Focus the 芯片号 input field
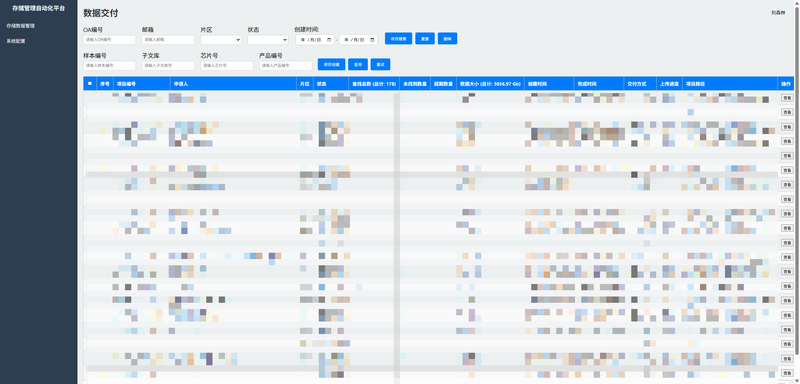Screen dimensions: 800x384 click(x=227, y=65)
